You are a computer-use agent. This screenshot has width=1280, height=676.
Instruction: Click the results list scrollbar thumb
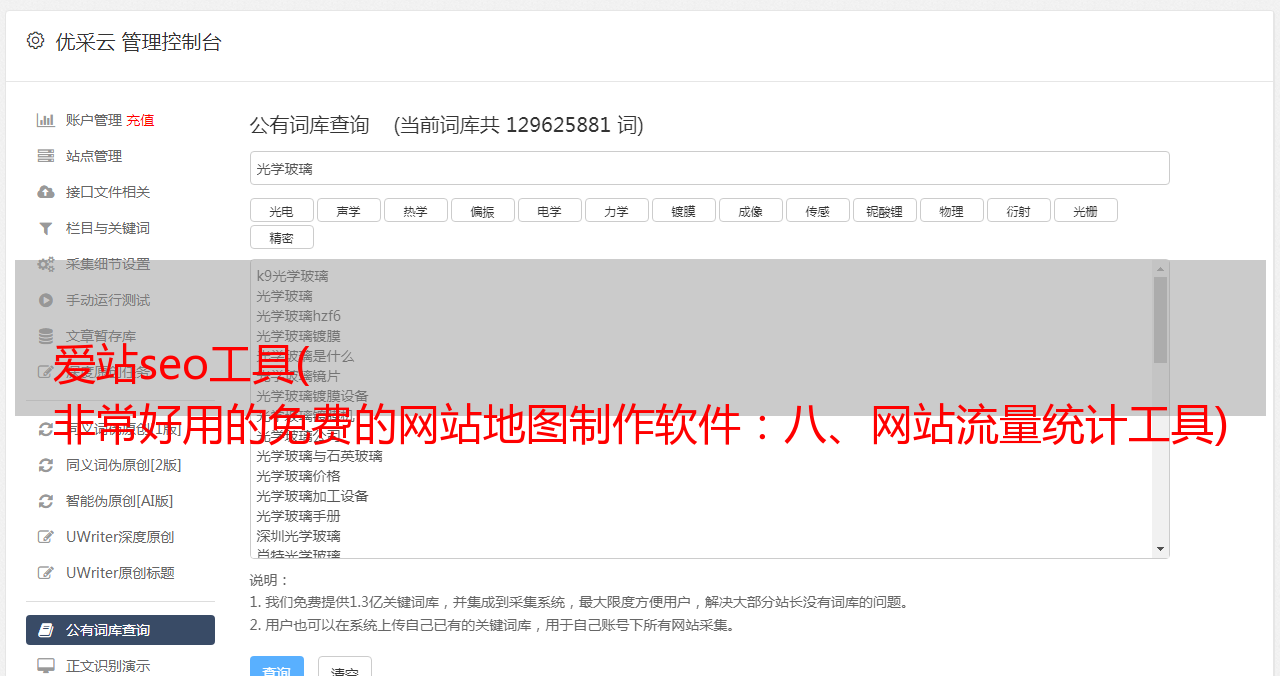(1160, 320)
